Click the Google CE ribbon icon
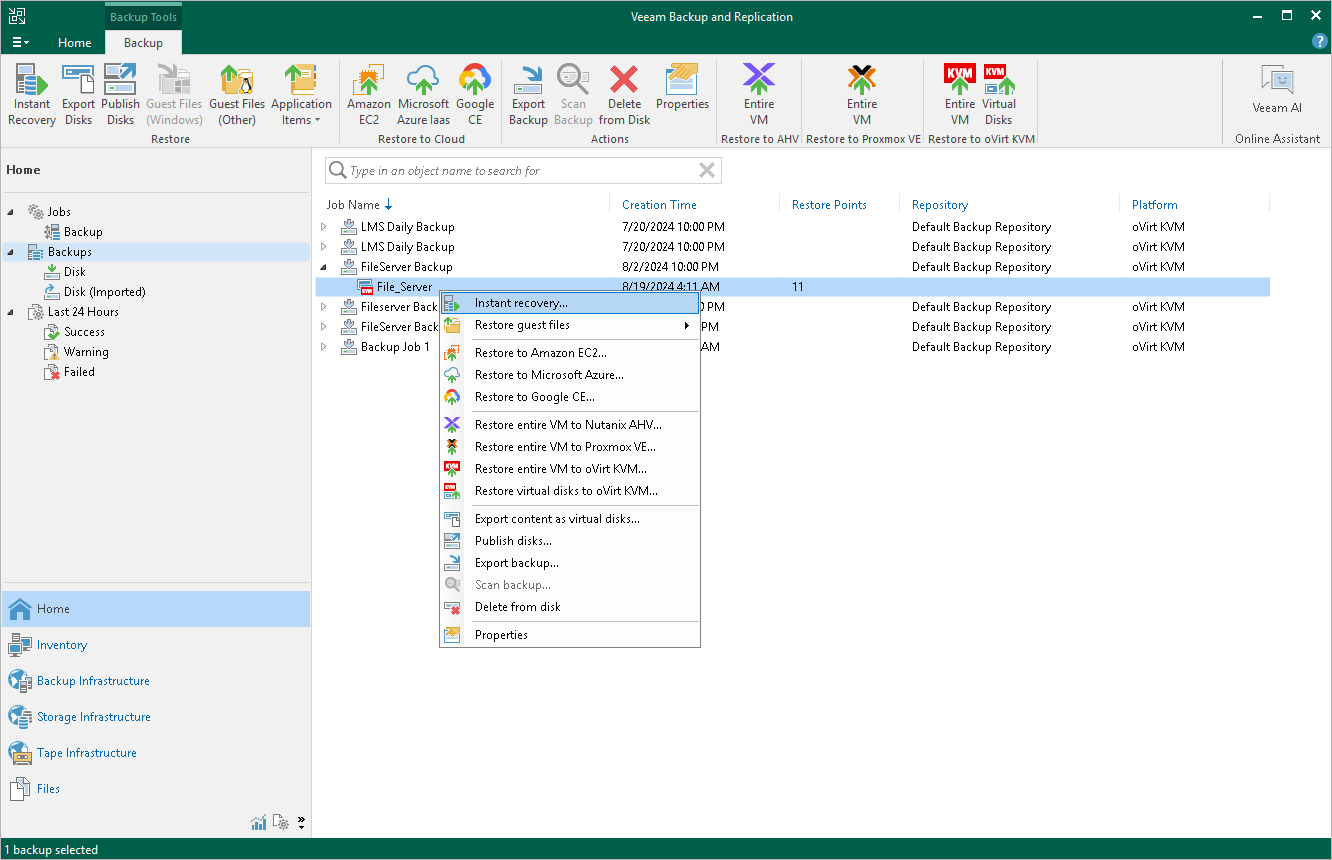This screenshot has height=860, width=1332. [475, 95]
